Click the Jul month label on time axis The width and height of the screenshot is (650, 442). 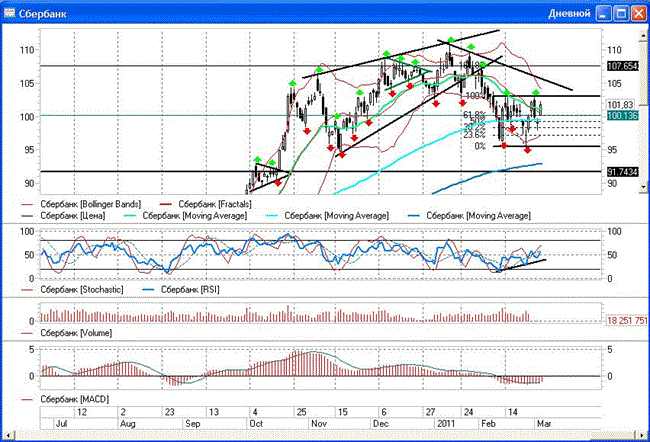(61, 424)
